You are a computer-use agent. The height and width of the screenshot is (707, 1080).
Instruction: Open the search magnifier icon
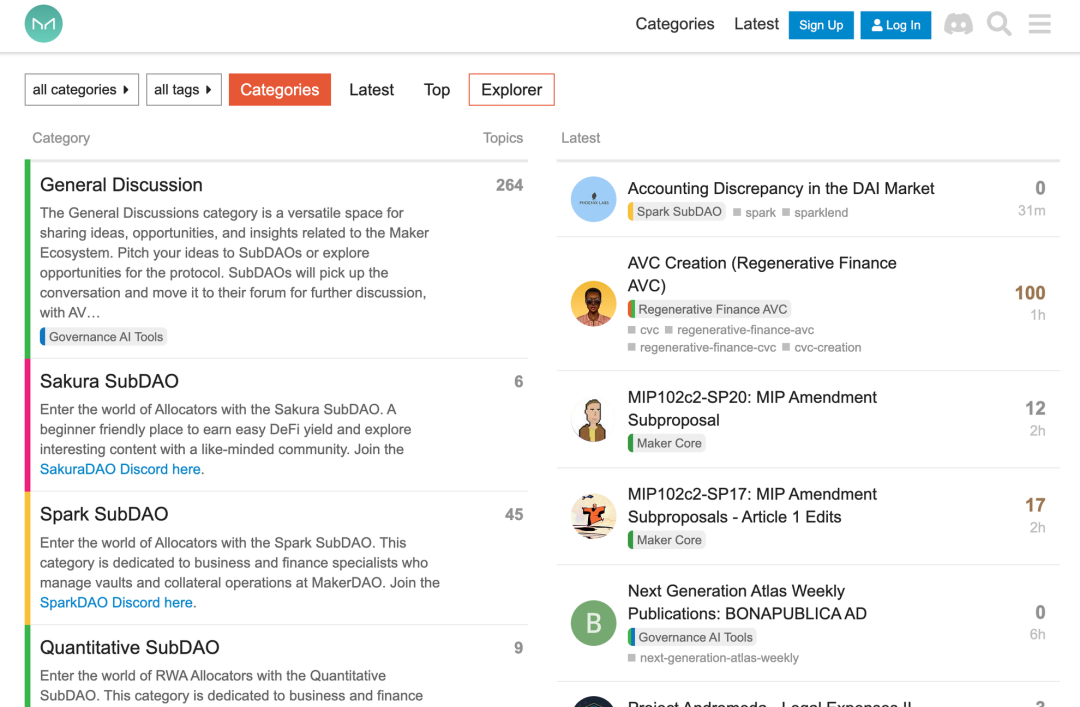999,24
